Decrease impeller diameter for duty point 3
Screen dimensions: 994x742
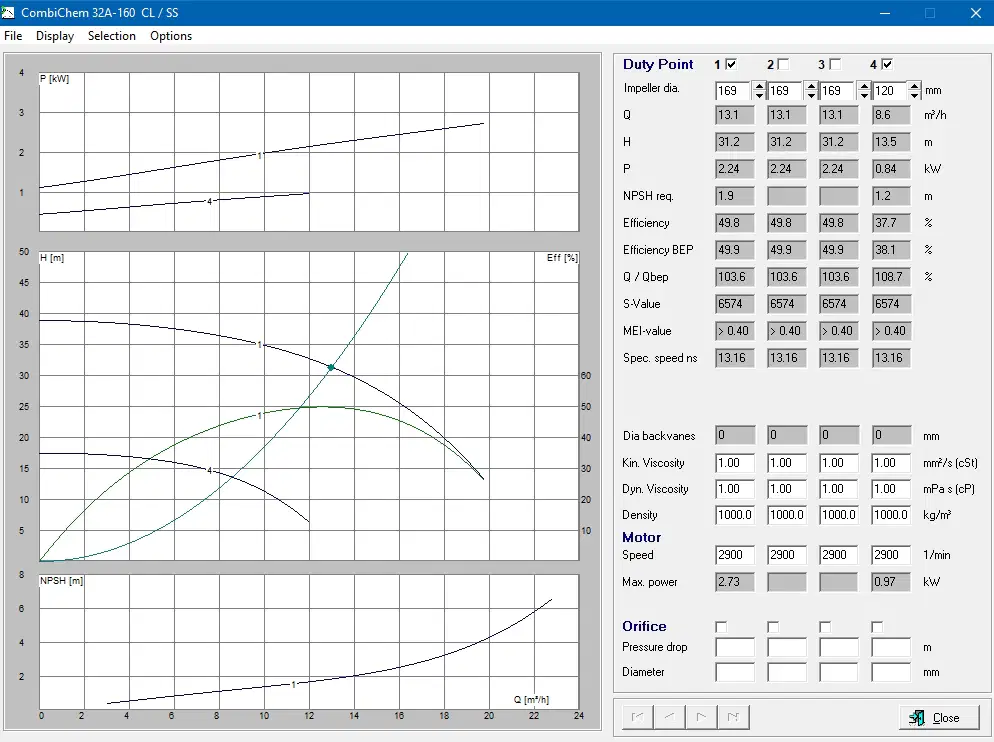[863, 95]
